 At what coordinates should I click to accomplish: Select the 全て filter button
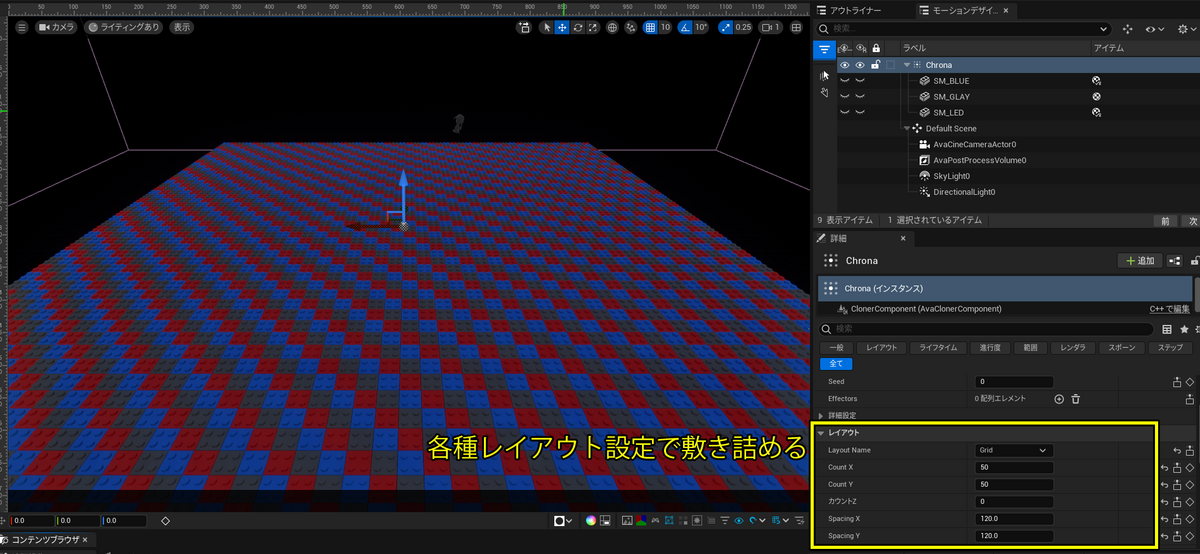836,364
